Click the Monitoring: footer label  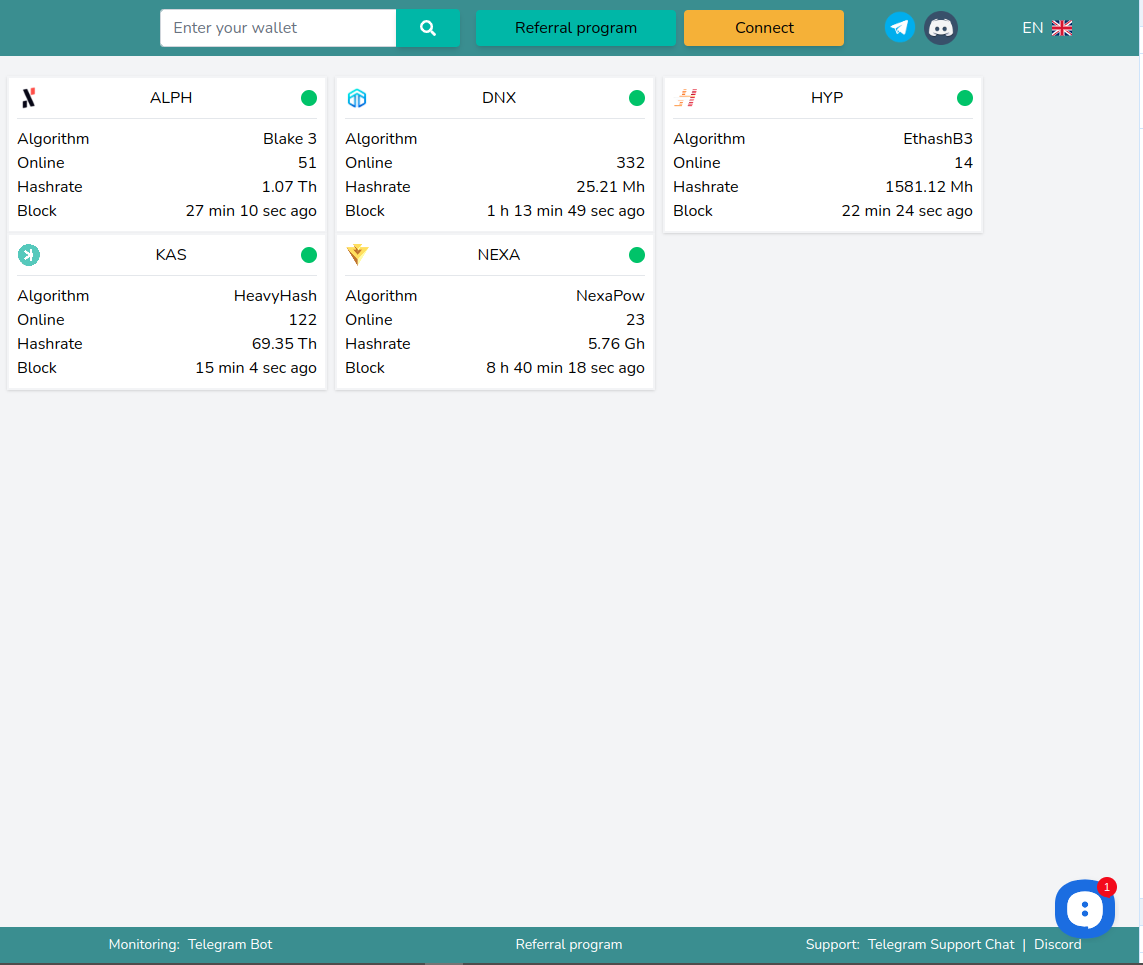[x=144, y=944]
